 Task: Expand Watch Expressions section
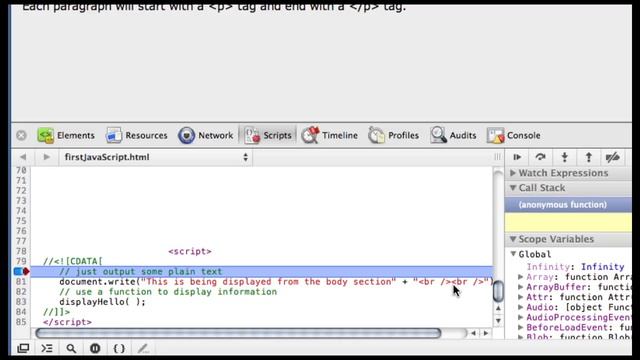coord(513,173)
